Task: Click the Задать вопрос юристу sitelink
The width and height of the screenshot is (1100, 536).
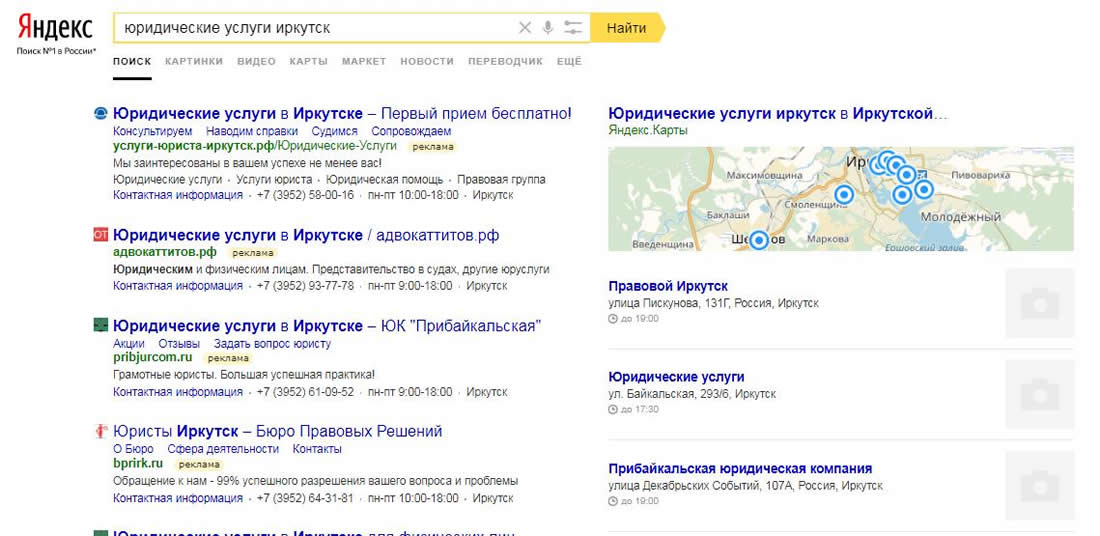Action: pos(272,344)
